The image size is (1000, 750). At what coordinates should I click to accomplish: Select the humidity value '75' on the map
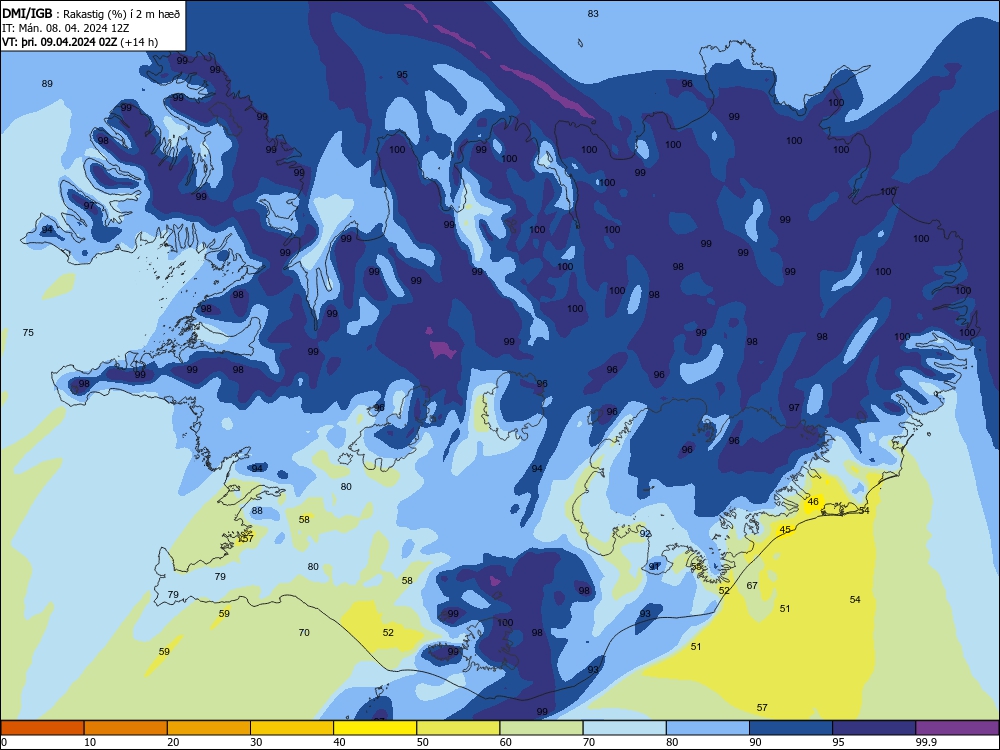[x=28, y=332]
